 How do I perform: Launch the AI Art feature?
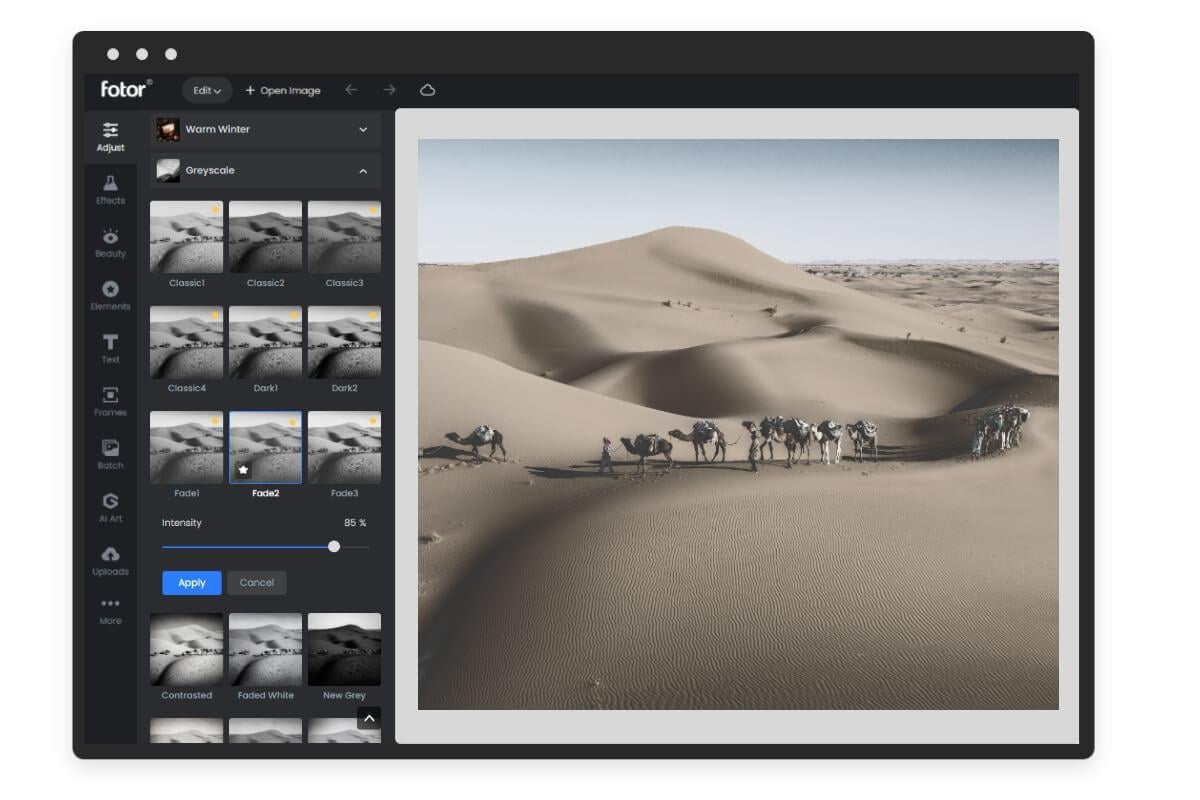tap(110, 510)
